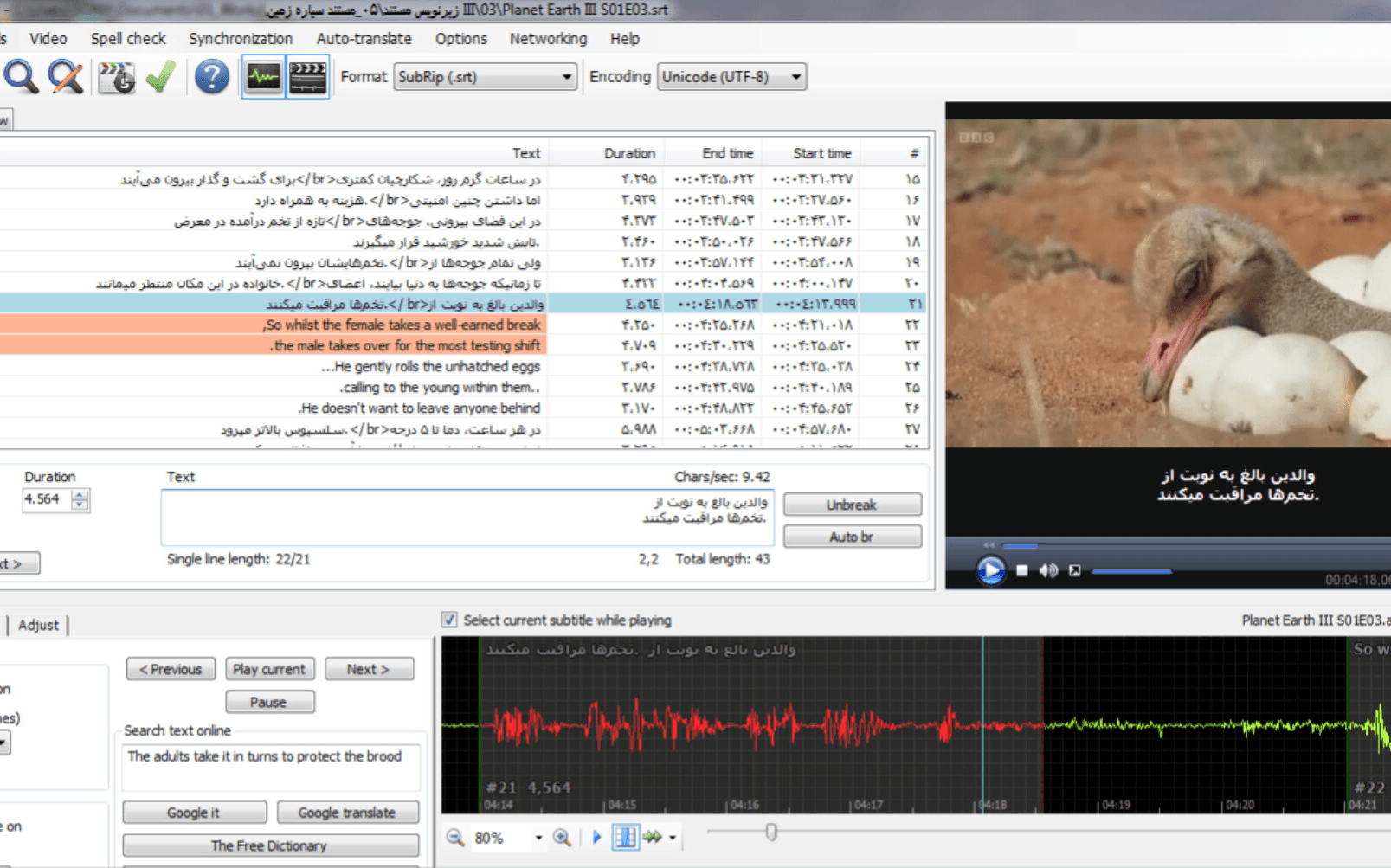Adjust the video player volume slider

[1132, 571]
